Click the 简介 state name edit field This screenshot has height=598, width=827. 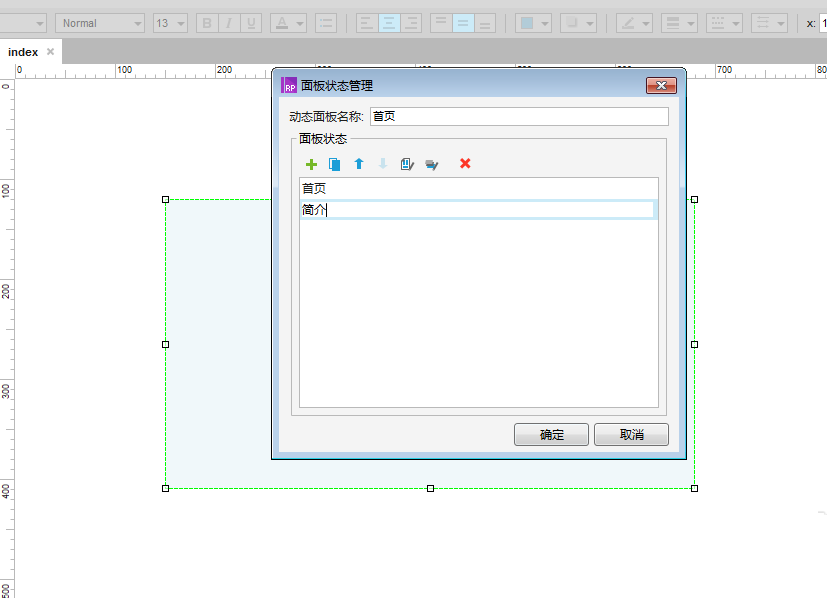477,209
